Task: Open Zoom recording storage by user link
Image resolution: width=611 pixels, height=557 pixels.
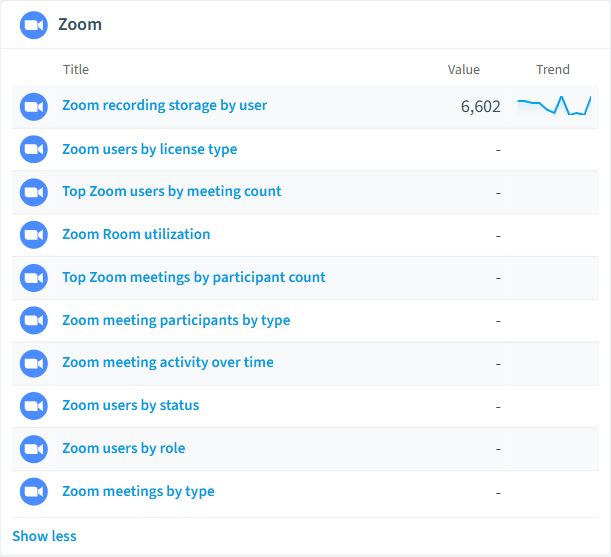Action: tap(164, 106)
